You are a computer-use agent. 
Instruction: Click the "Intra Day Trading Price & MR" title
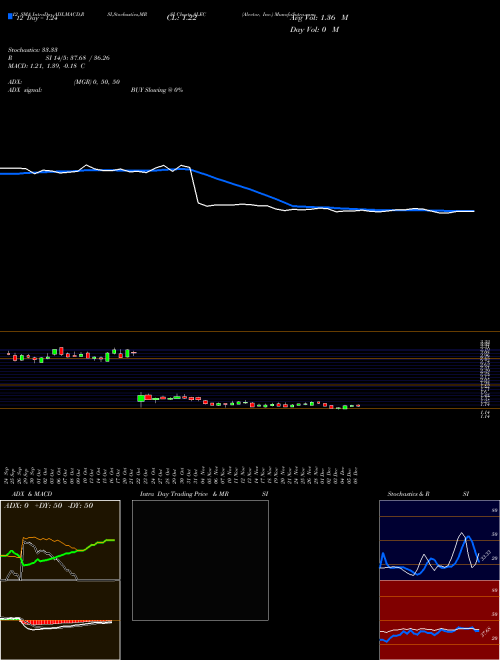pyautogui.click(x=184, y=494)
